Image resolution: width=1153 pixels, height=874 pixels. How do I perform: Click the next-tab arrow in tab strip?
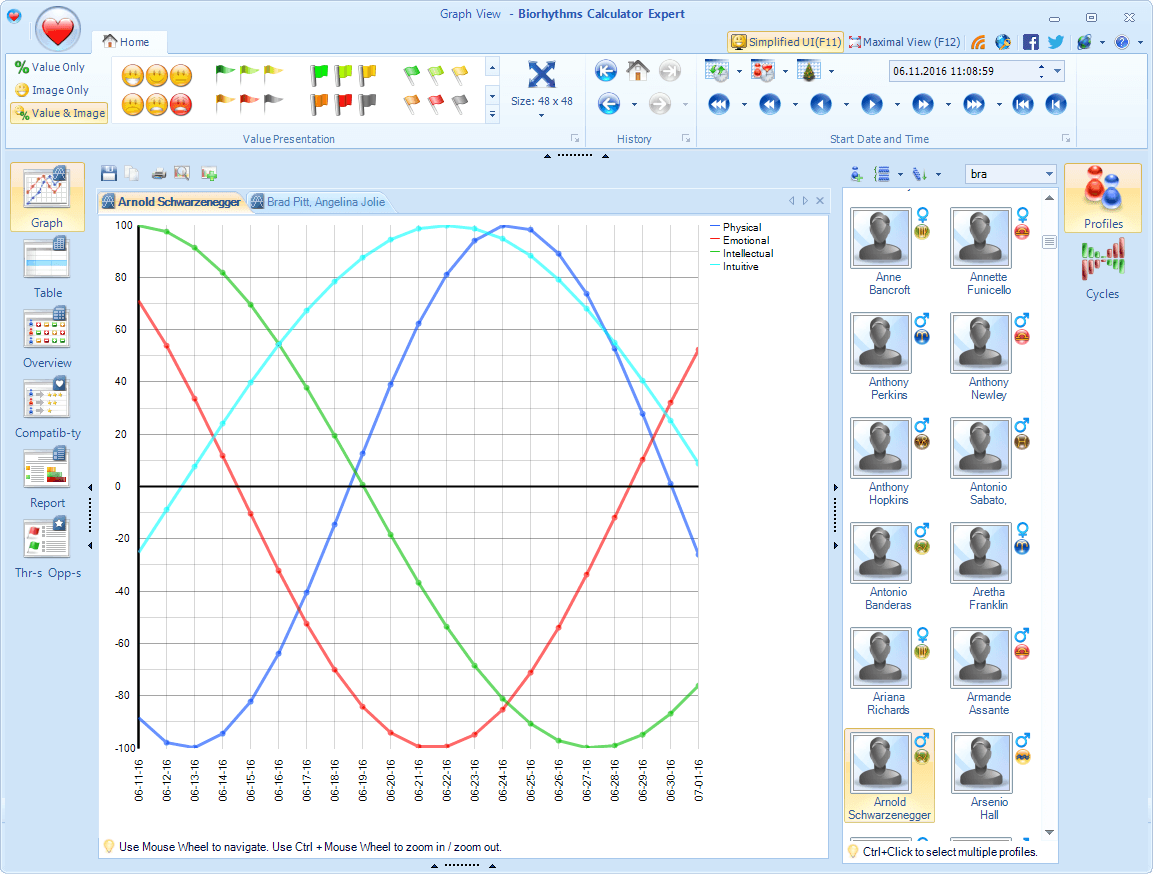click(805, 200)
